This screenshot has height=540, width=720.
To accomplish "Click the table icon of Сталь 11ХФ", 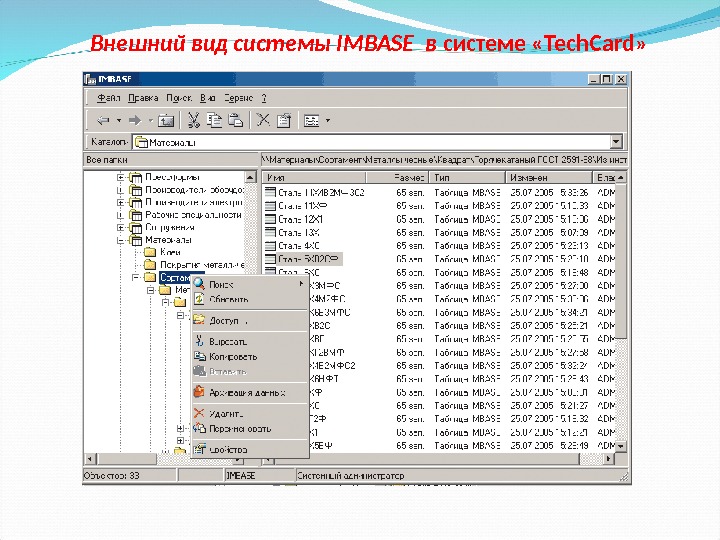I will (x=270, y=206).
